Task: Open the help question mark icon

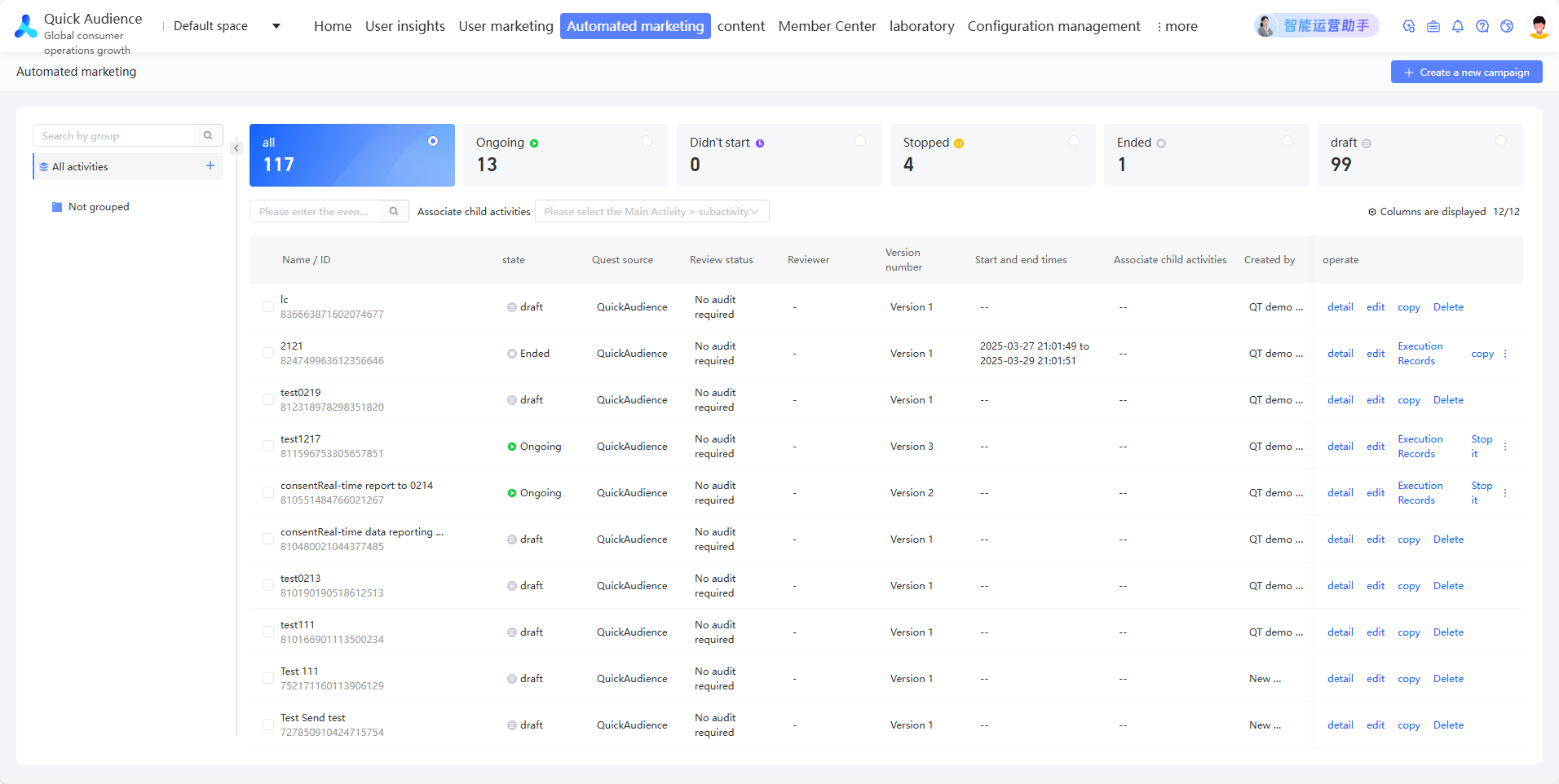Action: (1482, 26)
